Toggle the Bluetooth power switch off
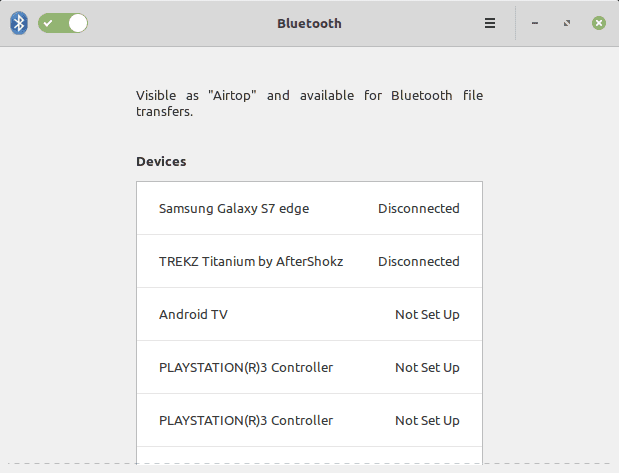 (63, 23)
